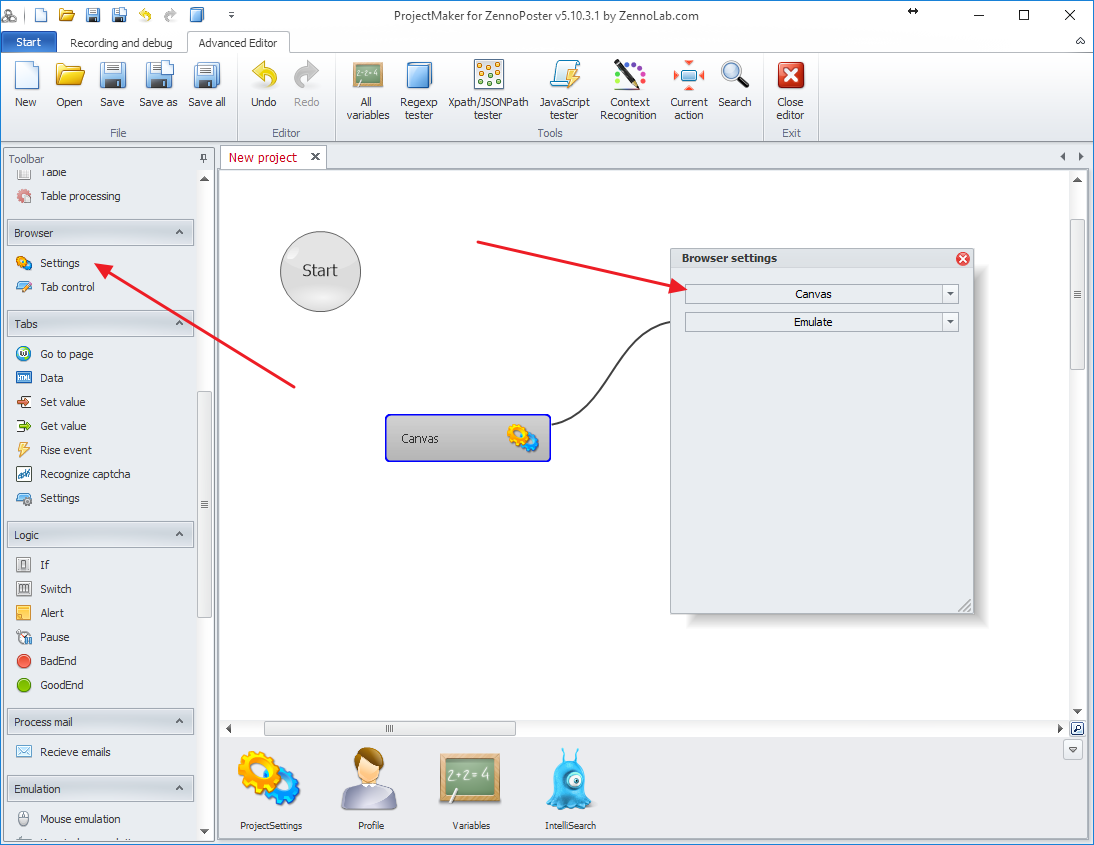Collapse the Tabs group

179,323
